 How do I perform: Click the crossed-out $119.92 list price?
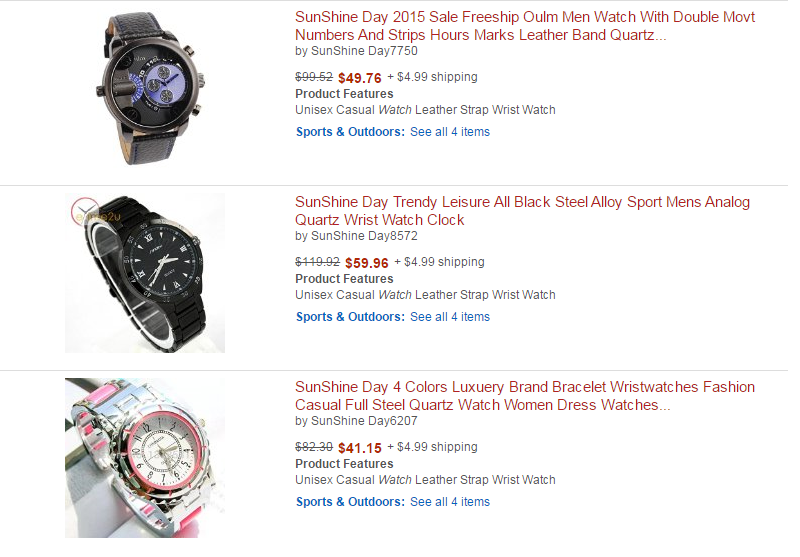click(317, 262)
